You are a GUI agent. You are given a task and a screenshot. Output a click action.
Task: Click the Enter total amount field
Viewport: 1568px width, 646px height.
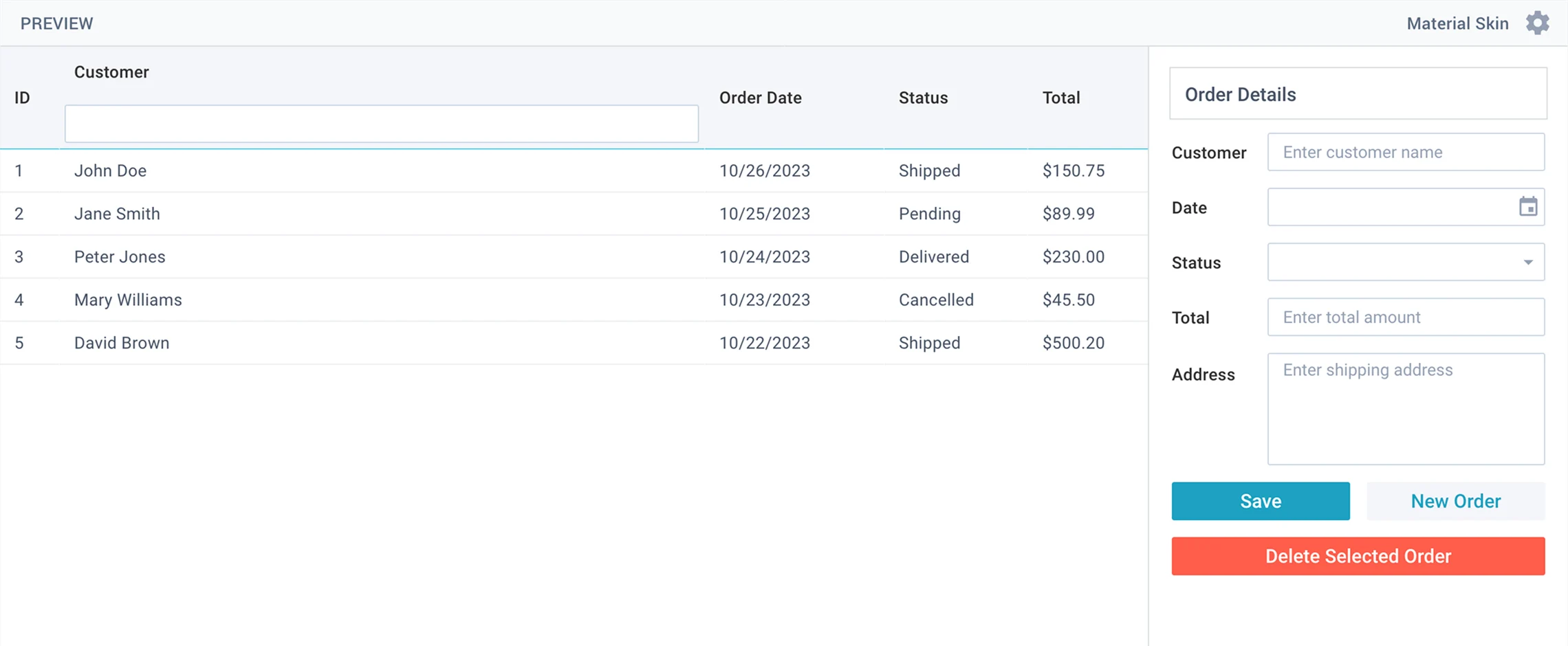1406,318
